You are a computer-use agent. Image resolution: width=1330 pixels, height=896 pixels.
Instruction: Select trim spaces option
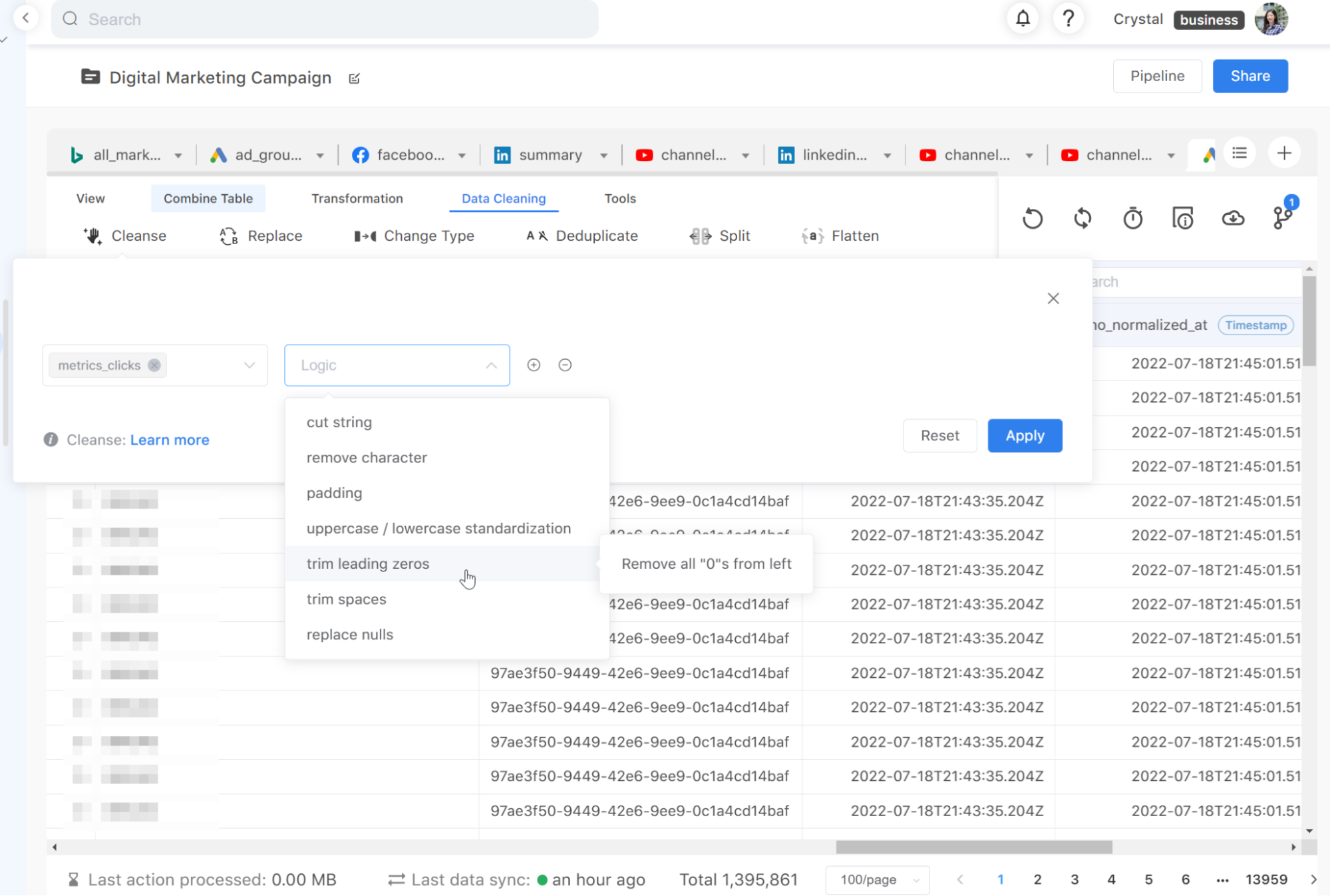[346, 599]
